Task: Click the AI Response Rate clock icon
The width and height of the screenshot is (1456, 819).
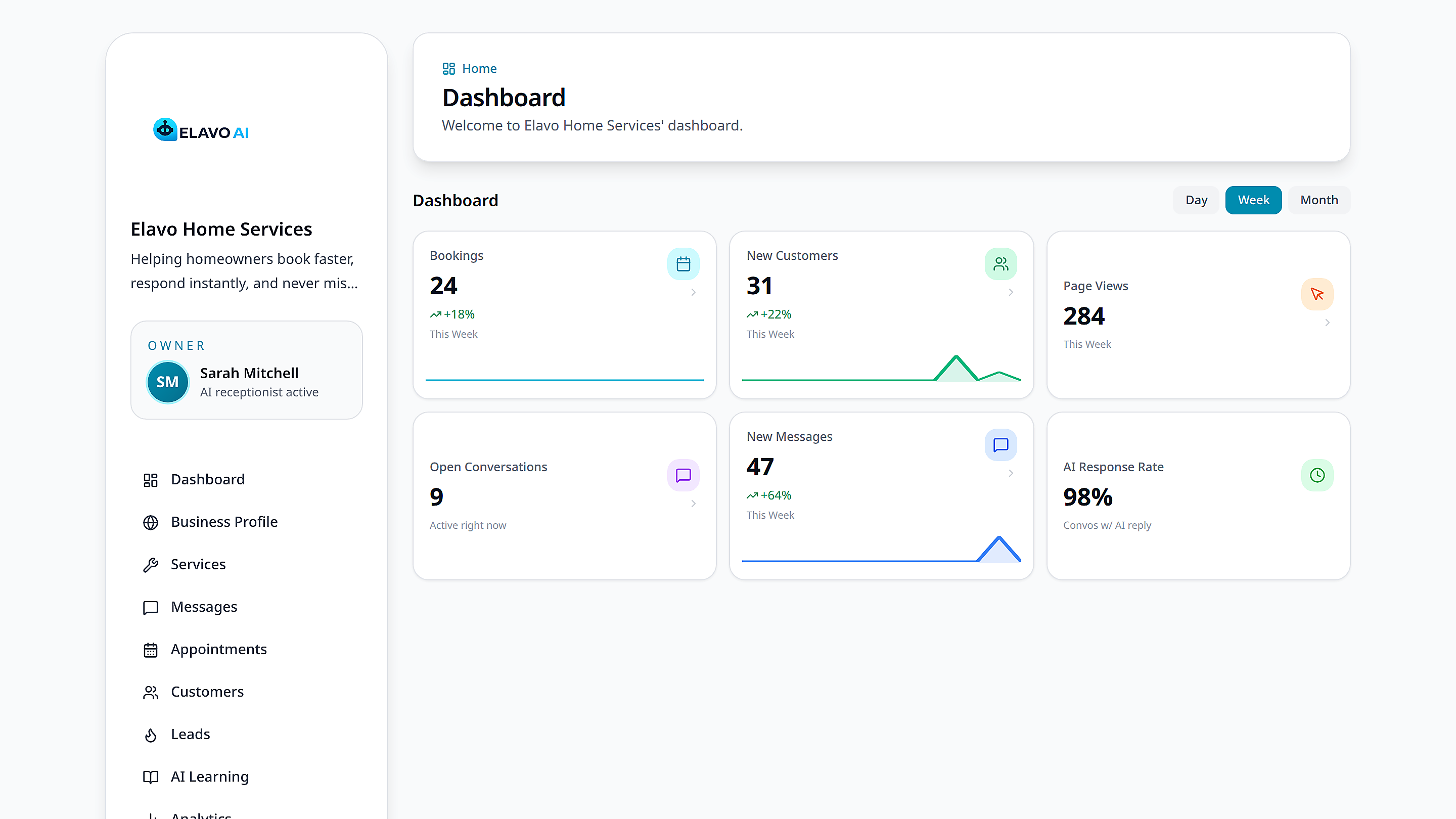Action: (x=1317, y=475)
